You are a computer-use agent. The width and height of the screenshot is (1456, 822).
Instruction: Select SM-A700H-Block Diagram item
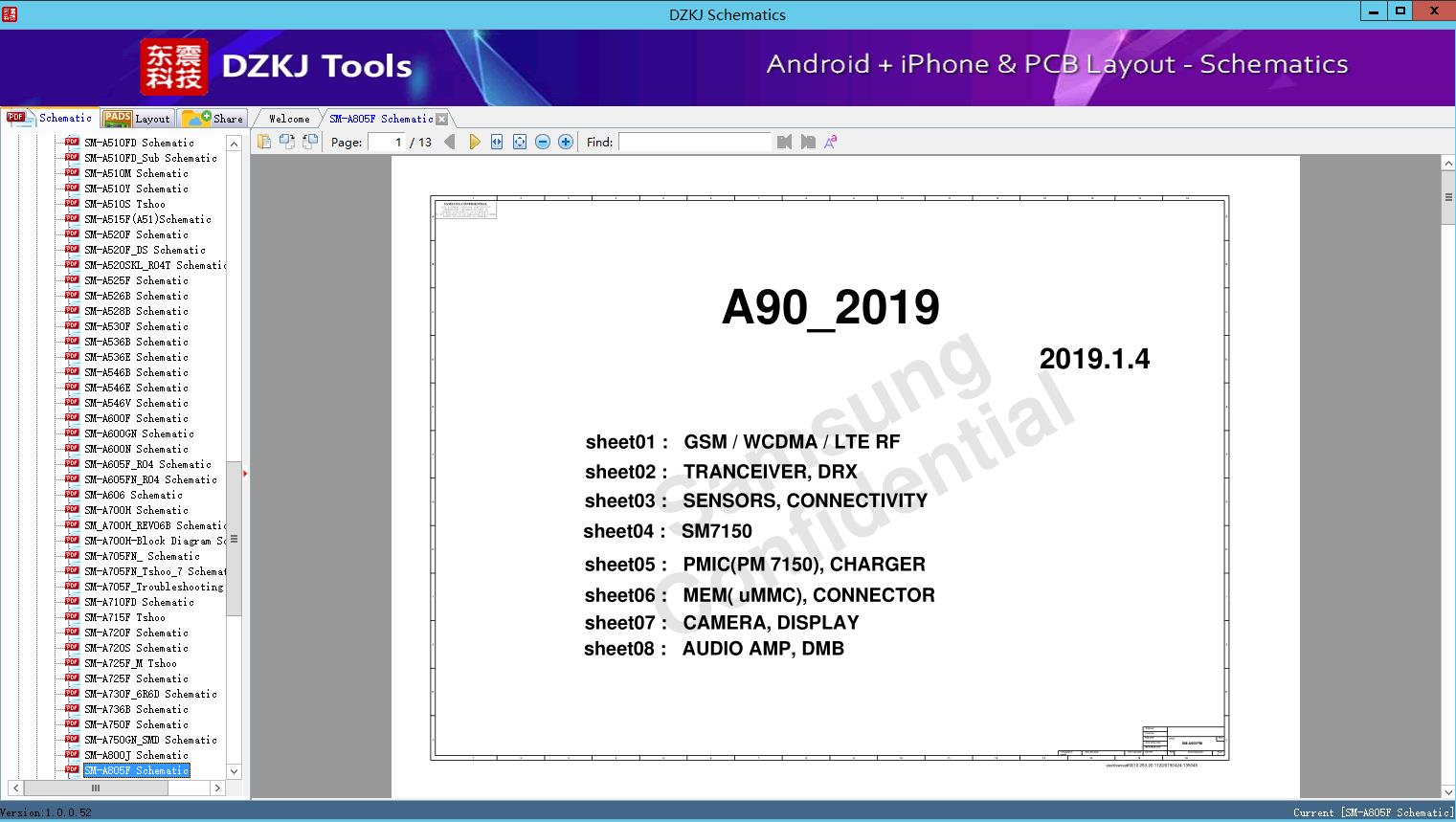tap(155, 541)
